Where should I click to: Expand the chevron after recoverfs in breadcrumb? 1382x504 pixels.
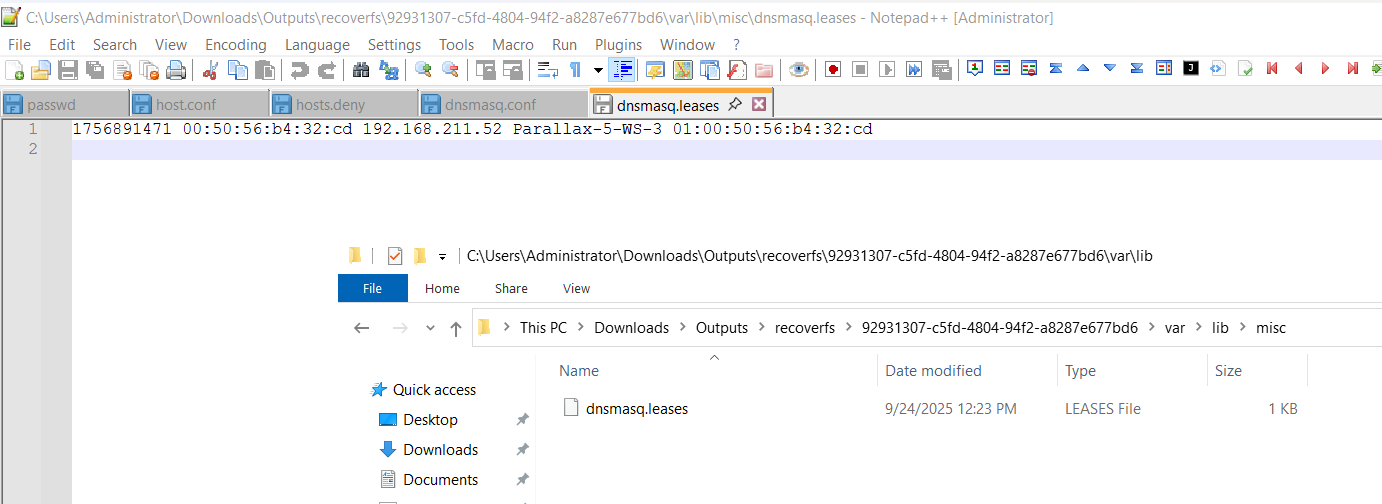click(848, 328)
